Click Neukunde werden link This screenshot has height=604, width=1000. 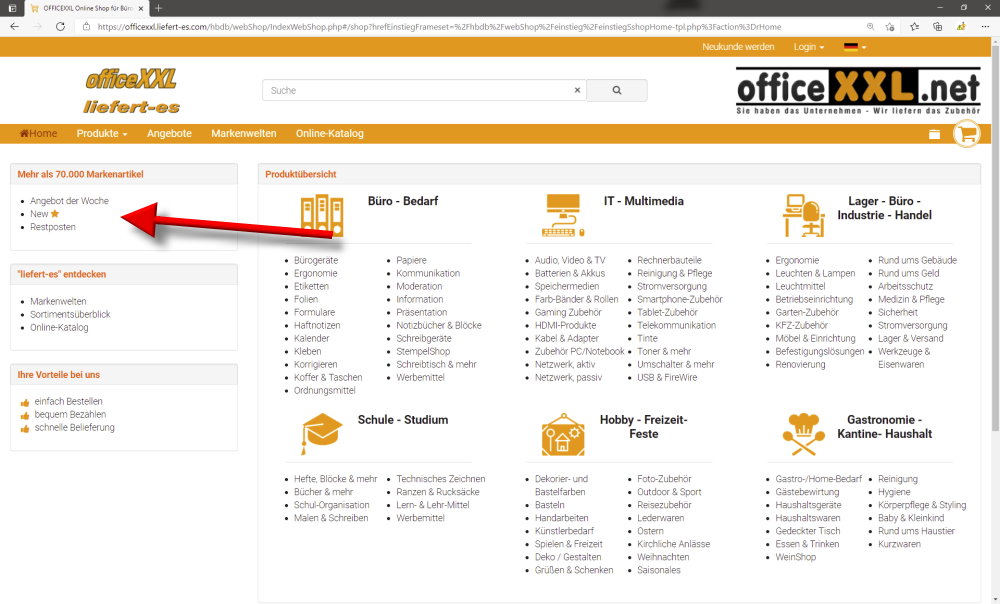point(738,47)
